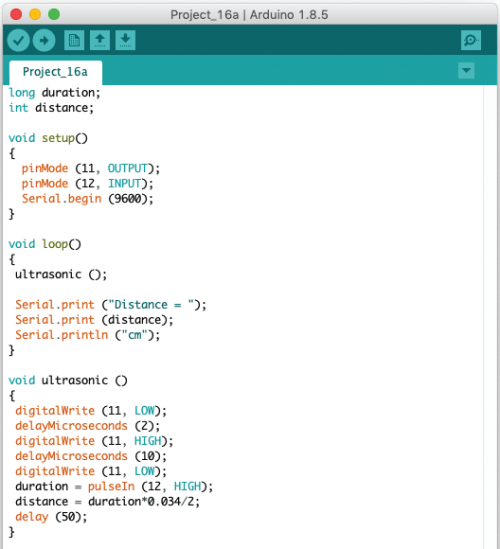Click the 'duration = pulseIn (12, HIGH);' line
This screenshot has height=549, width=500.
[x=114, y=487]
